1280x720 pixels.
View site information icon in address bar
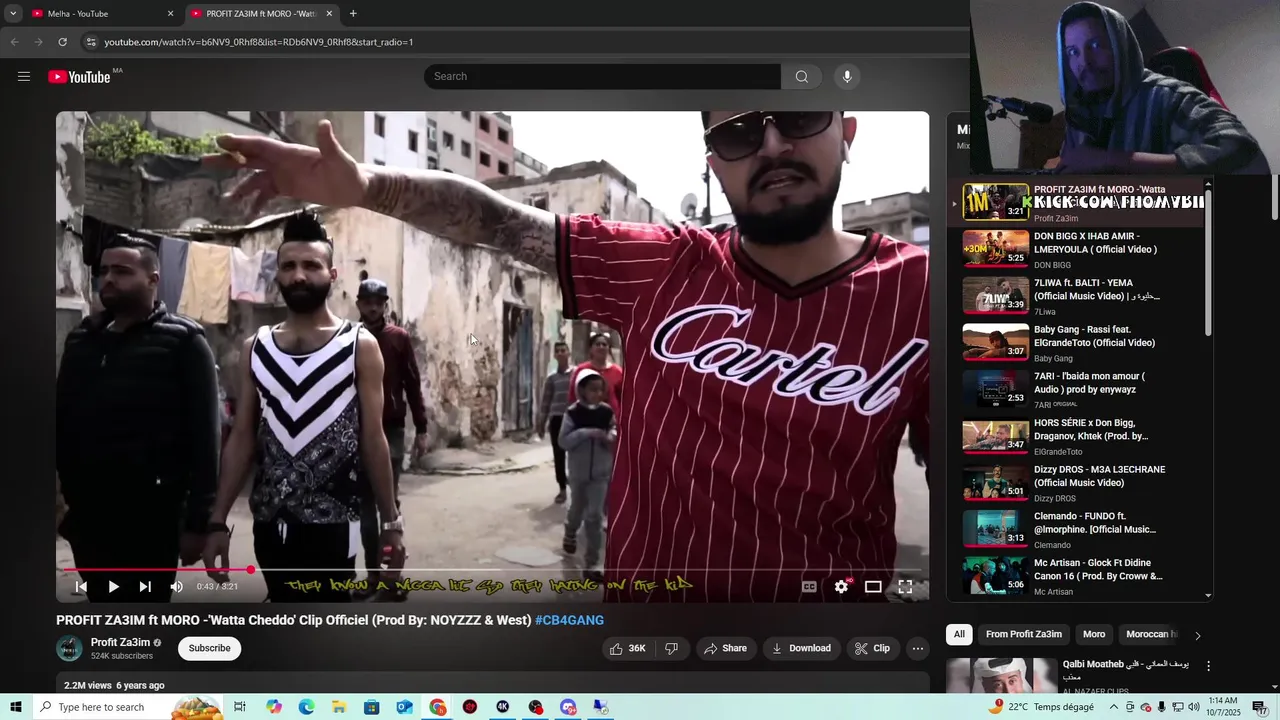click(x=91, y=42)
